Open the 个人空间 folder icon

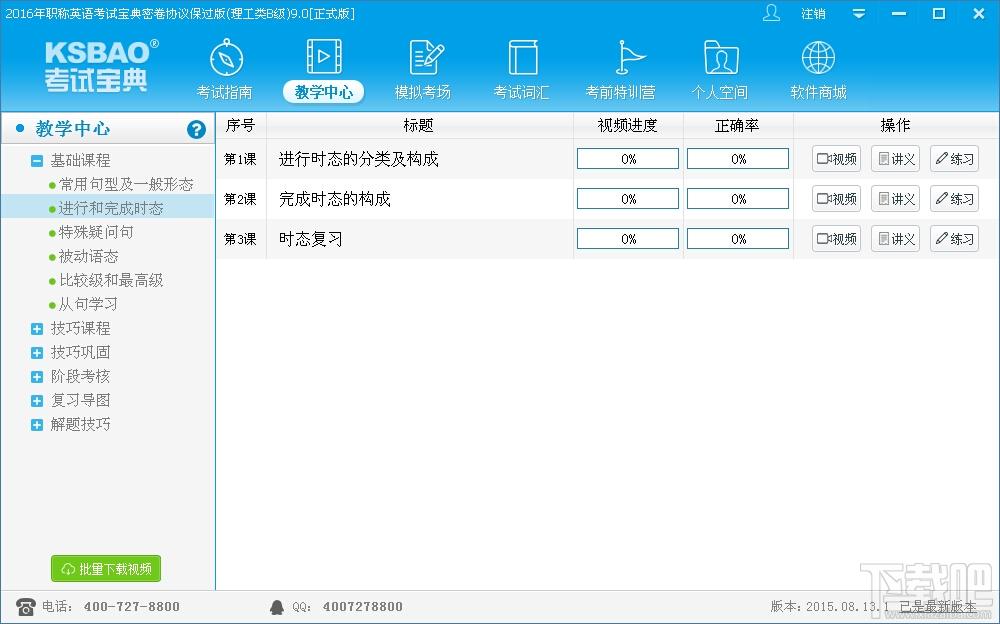pyautogui.click(x=720, y=58)
